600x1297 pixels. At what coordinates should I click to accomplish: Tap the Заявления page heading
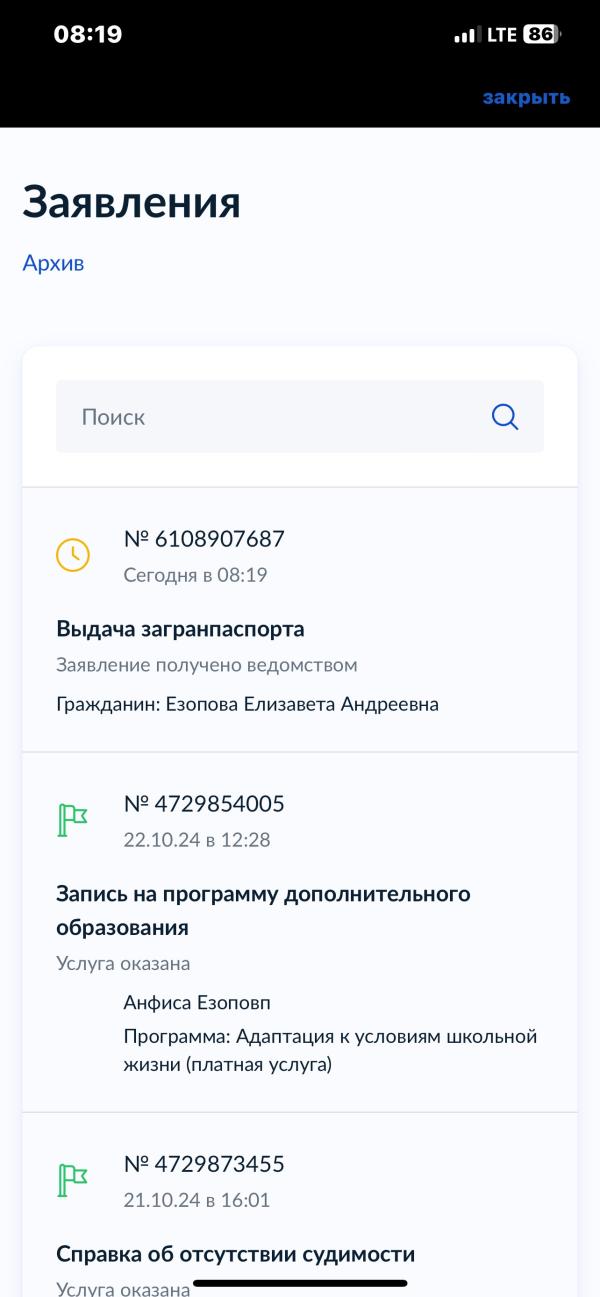[131, 202]
